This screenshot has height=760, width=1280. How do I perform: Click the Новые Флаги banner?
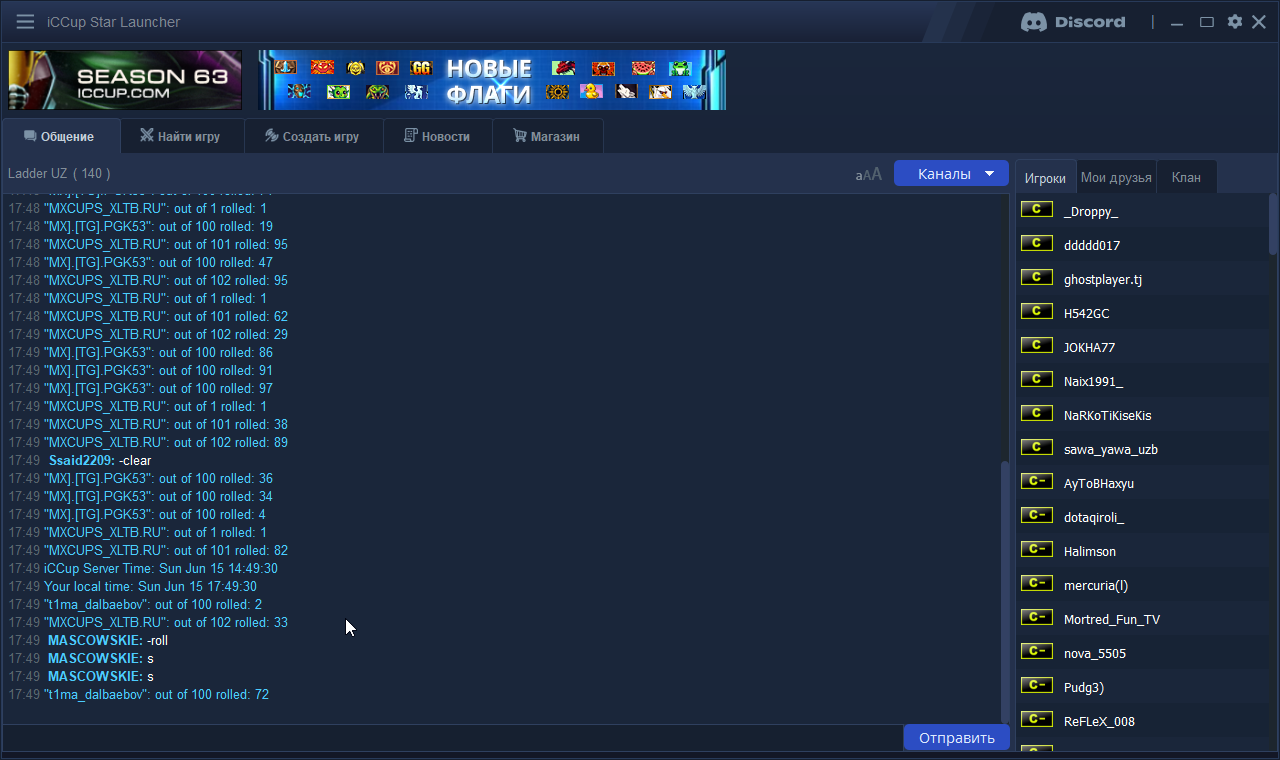[x=492, y=80]
